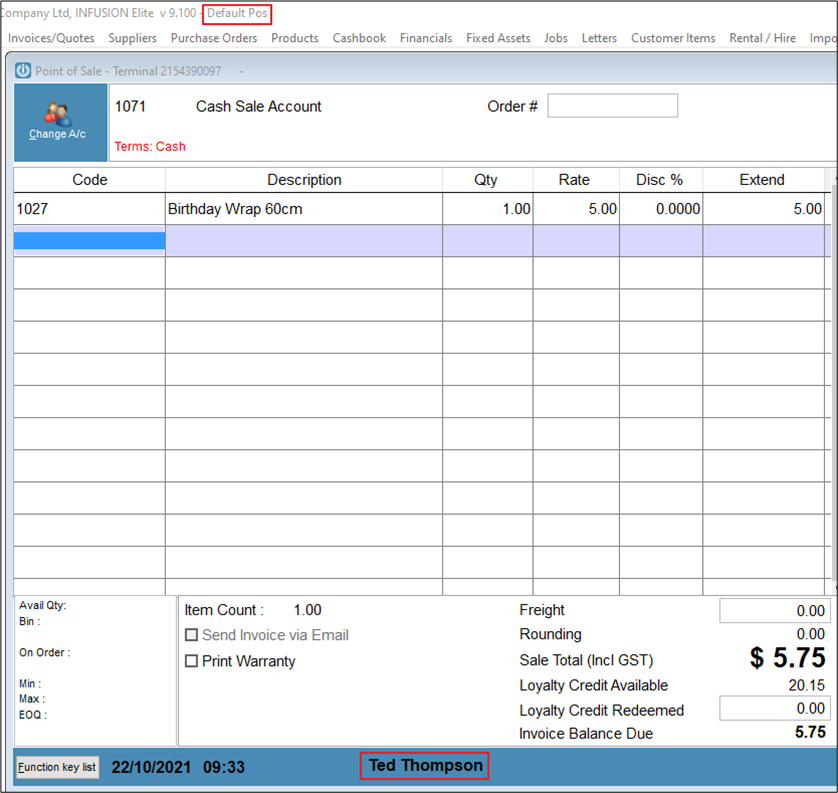Click the Default Pos title text
Viewport: 838px width, 793px height.
pyautogui.click(x=237, y=13)
